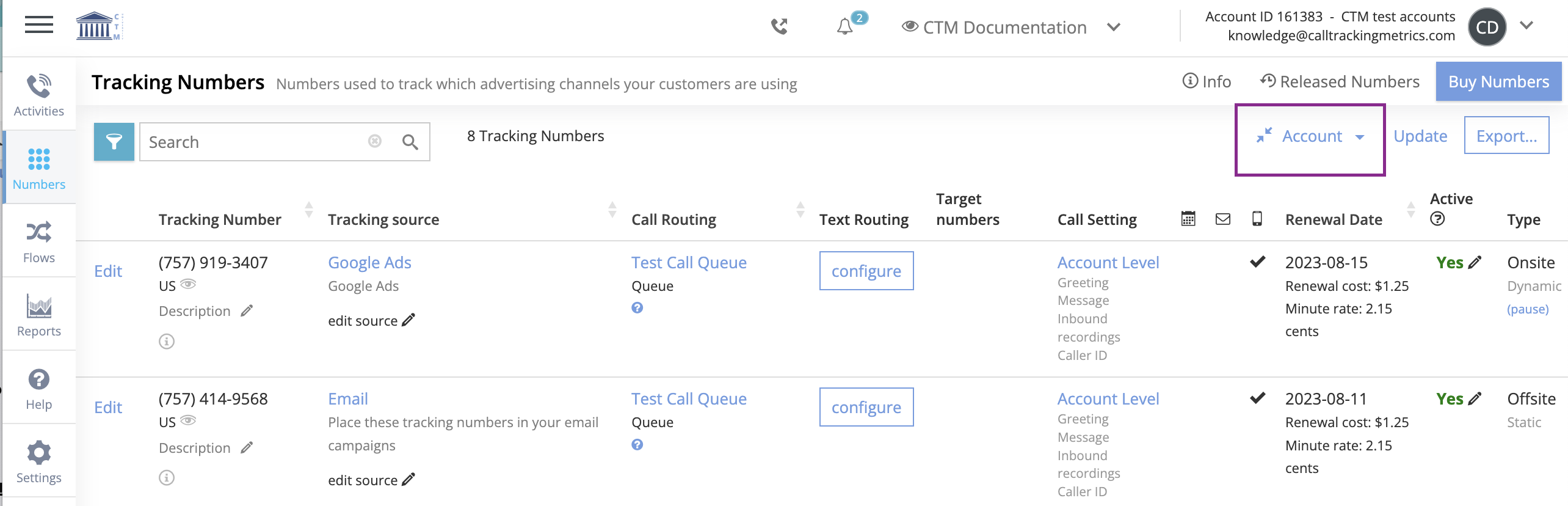1568x506 pixels.
Task: Click the 8 Tracking Numbers count
Action: click(x=535, y=136)
